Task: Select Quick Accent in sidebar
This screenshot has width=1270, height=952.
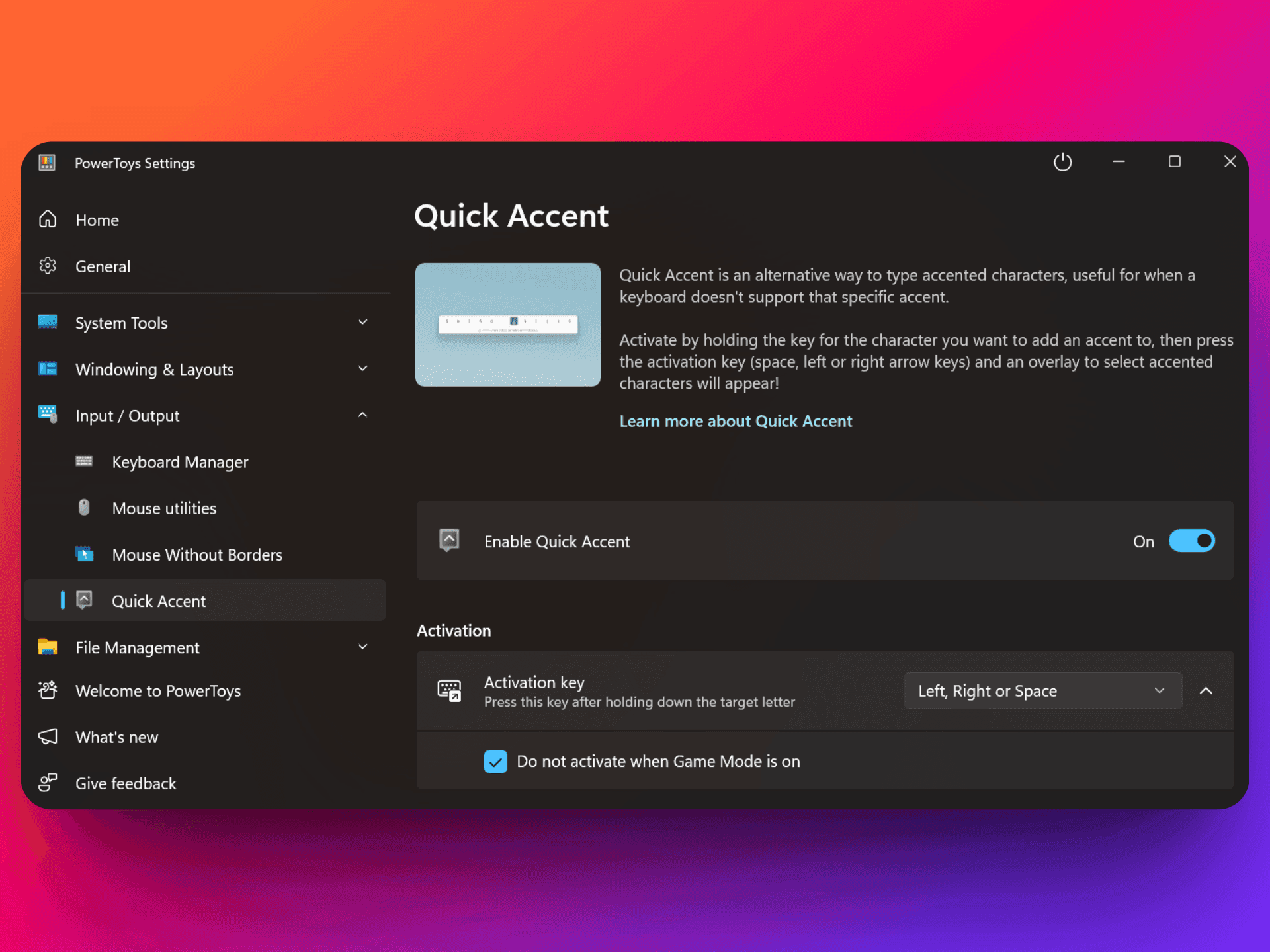Action: coord(205,600)
